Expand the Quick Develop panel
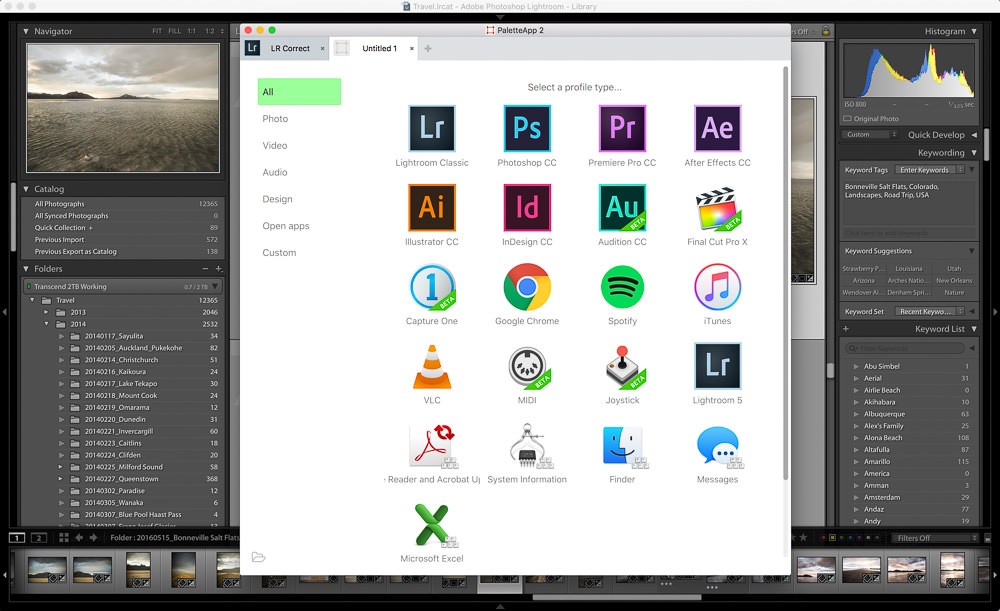Image resolution: width=1000 pixels, height=611 pixels. (974, 135)
